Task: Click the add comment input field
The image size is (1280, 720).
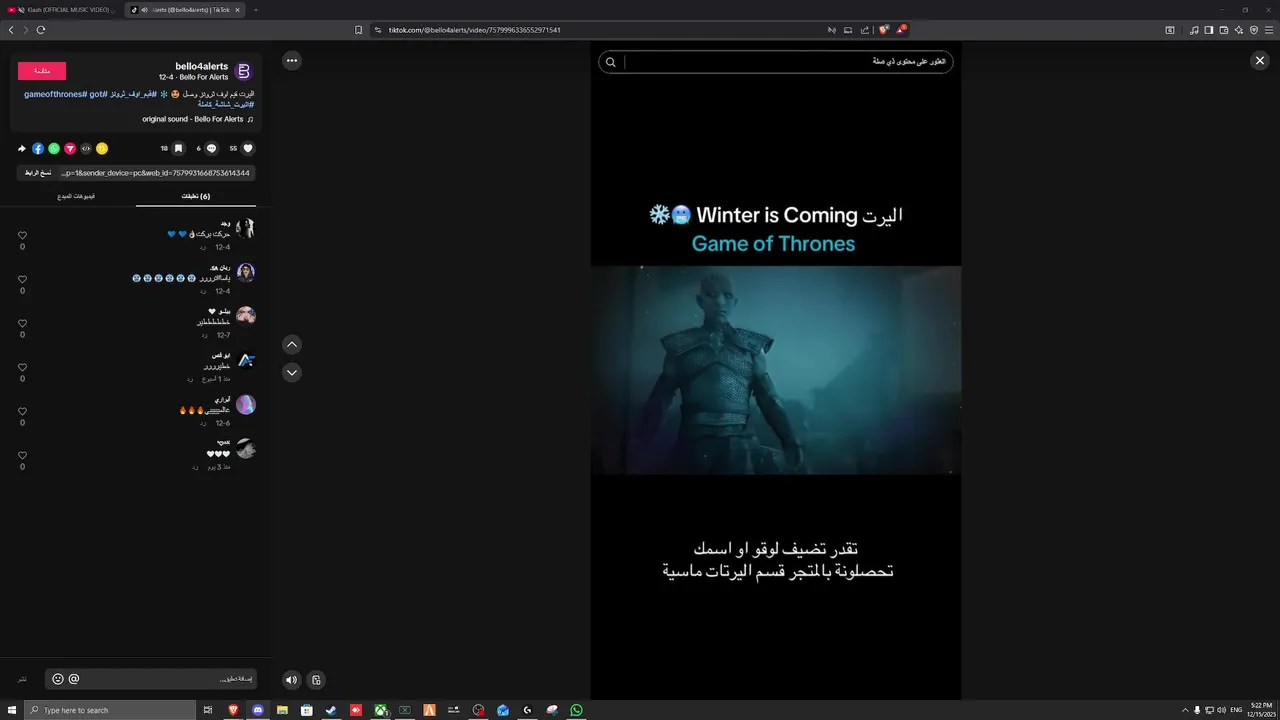Action: [151, 679]
